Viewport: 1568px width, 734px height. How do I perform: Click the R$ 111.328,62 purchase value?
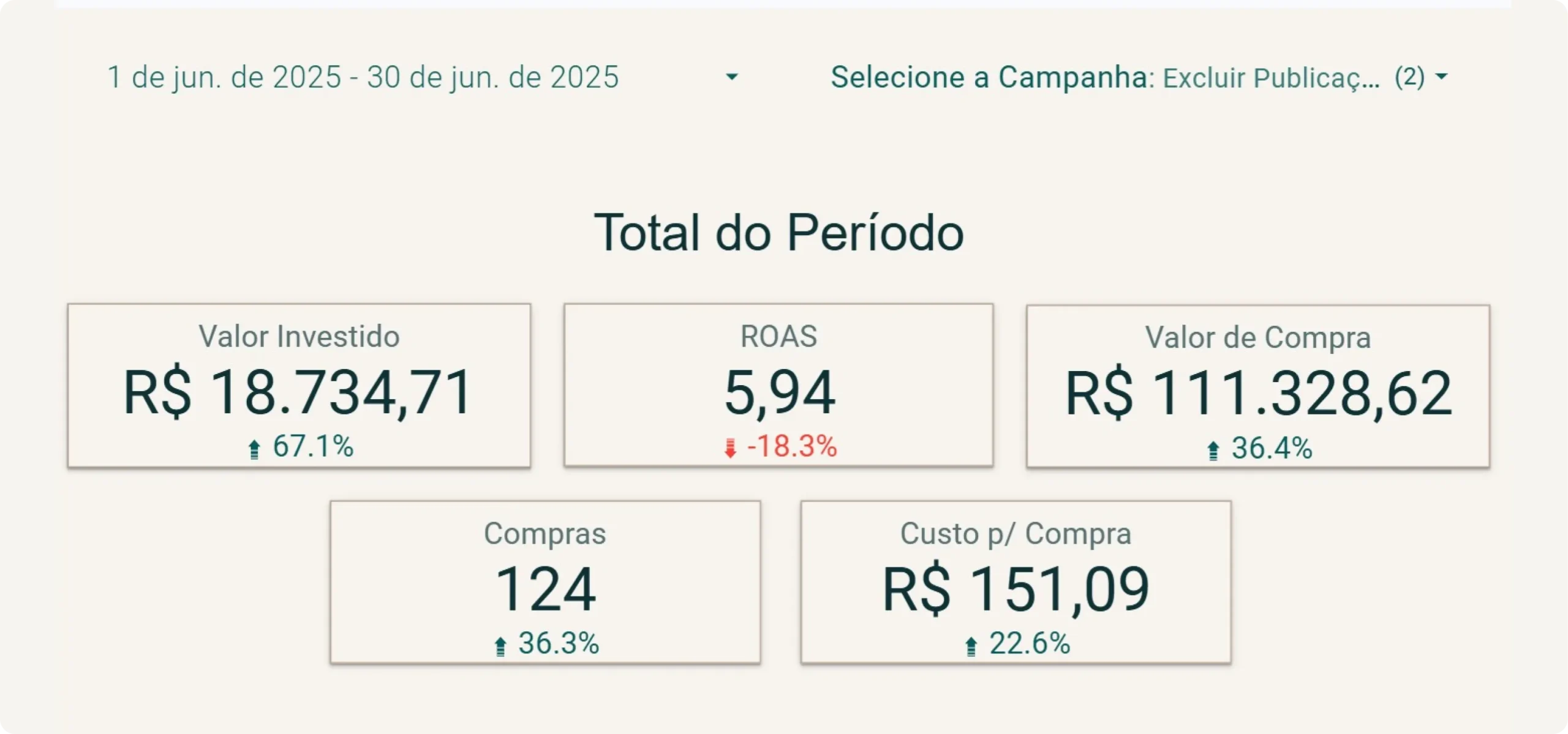pyautogui.click(x=1258, y=394)
